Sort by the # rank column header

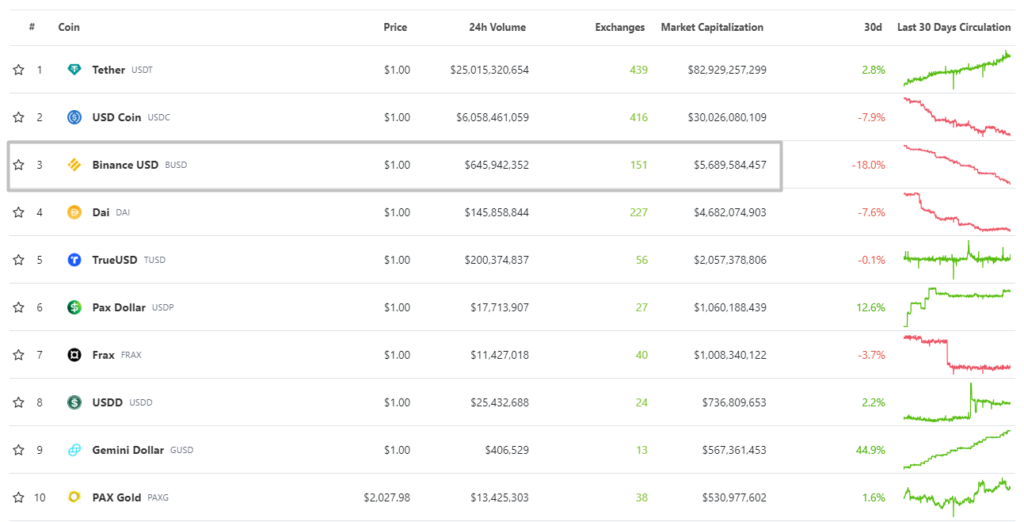[32, 27]
